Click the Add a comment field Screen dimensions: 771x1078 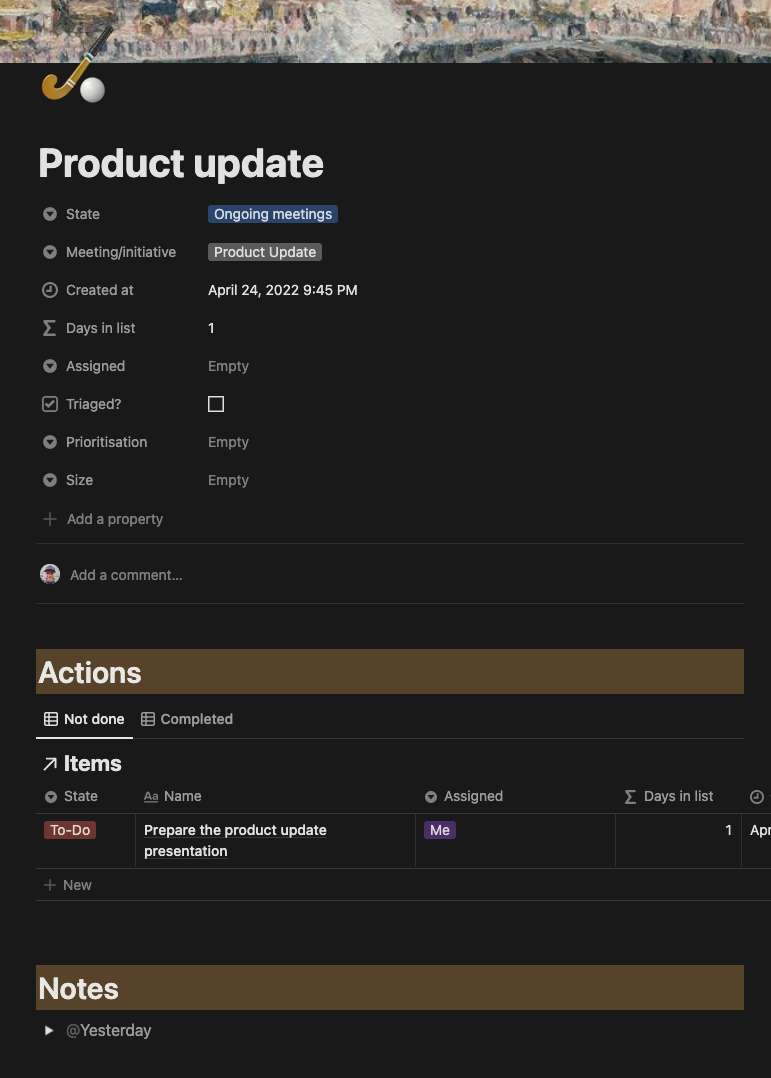(126, 575)
